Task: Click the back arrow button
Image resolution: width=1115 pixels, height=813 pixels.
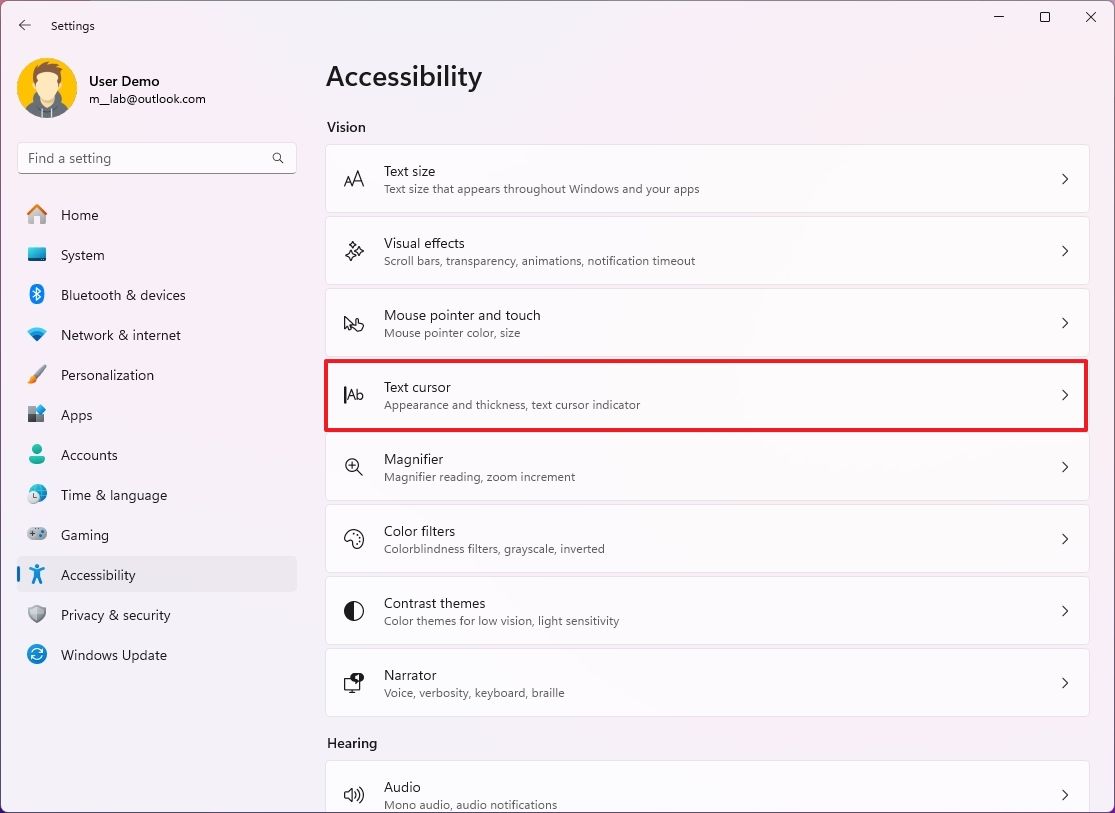Action: tap(24, 25)
